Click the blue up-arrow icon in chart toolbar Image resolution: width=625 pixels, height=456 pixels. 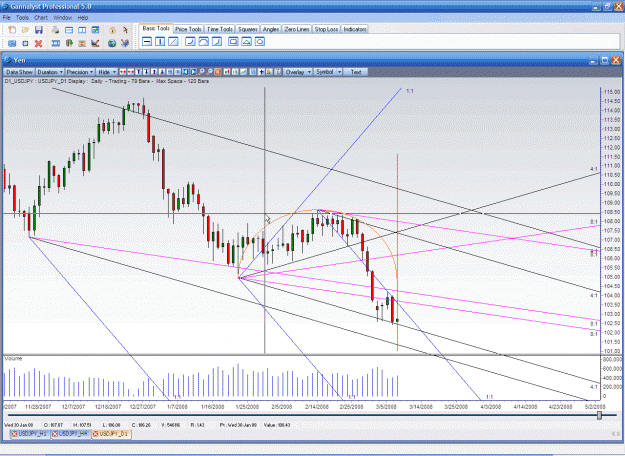261,72
